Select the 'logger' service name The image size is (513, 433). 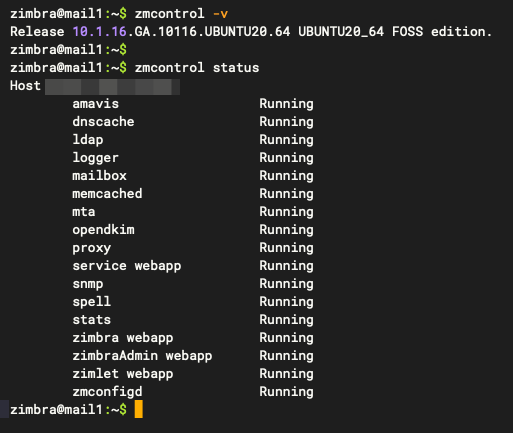[96, 158]
